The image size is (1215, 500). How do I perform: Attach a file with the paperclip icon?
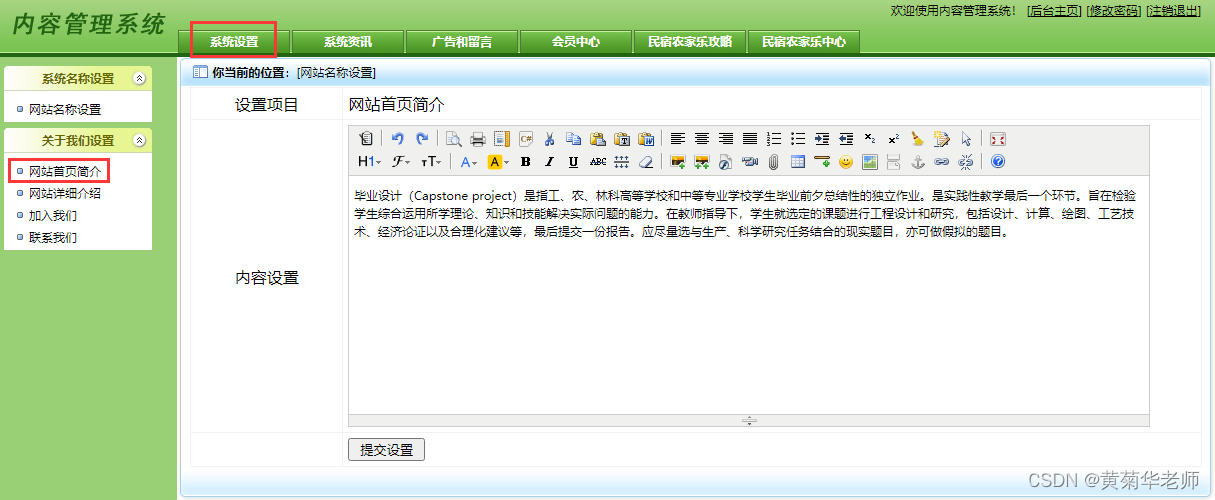click(773, 161)
